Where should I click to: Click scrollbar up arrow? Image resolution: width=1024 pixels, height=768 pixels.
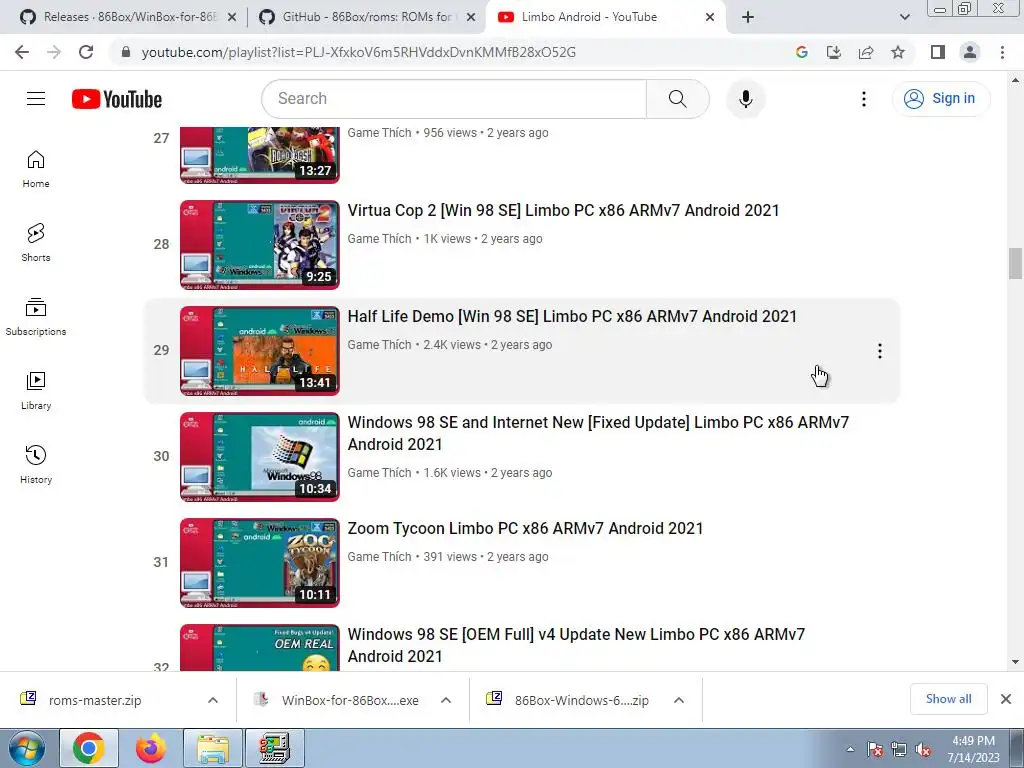[x=1015, y=80]
